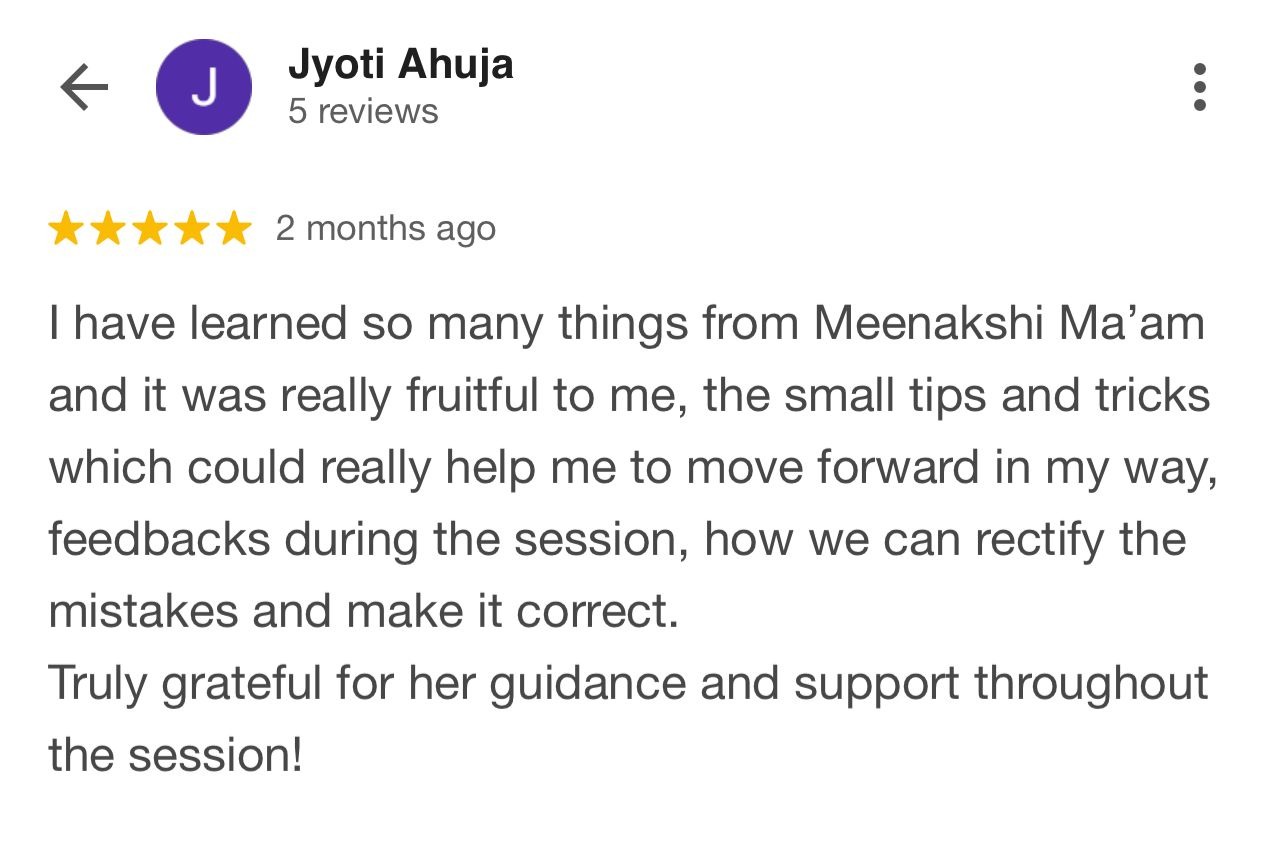Click the fourth yellow rating star
The width and height of the screenshot is (1284, 843).
[x=191, y=229]
